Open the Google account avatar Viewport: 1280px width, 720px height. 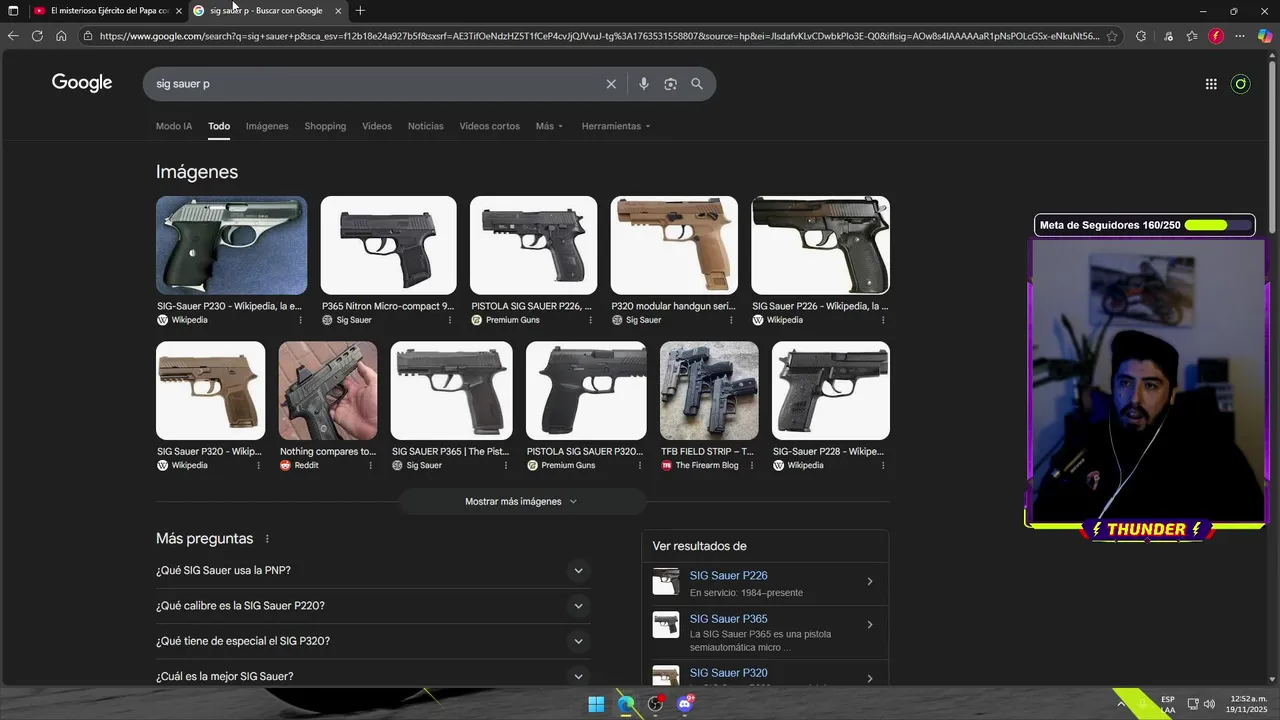click(x=1241, y=84)
